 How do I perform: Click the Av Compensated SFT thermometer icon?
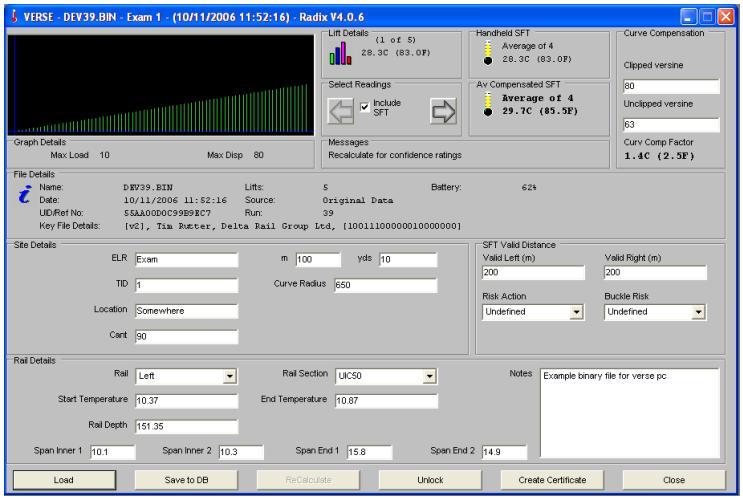pos(488,104)
